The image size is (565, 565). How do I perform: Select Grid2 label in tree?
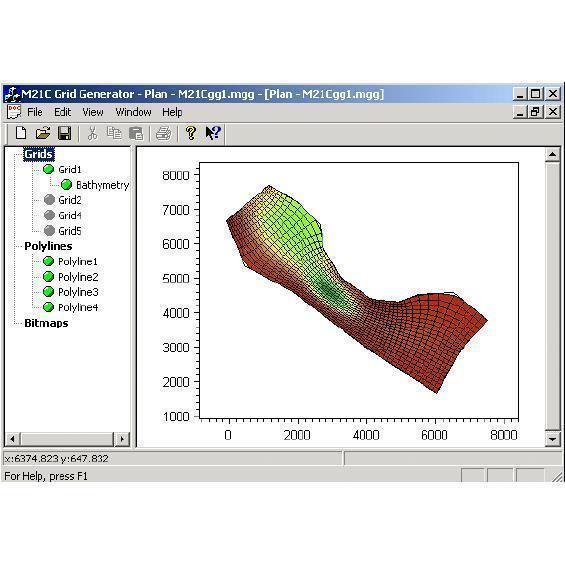(70, 200)
